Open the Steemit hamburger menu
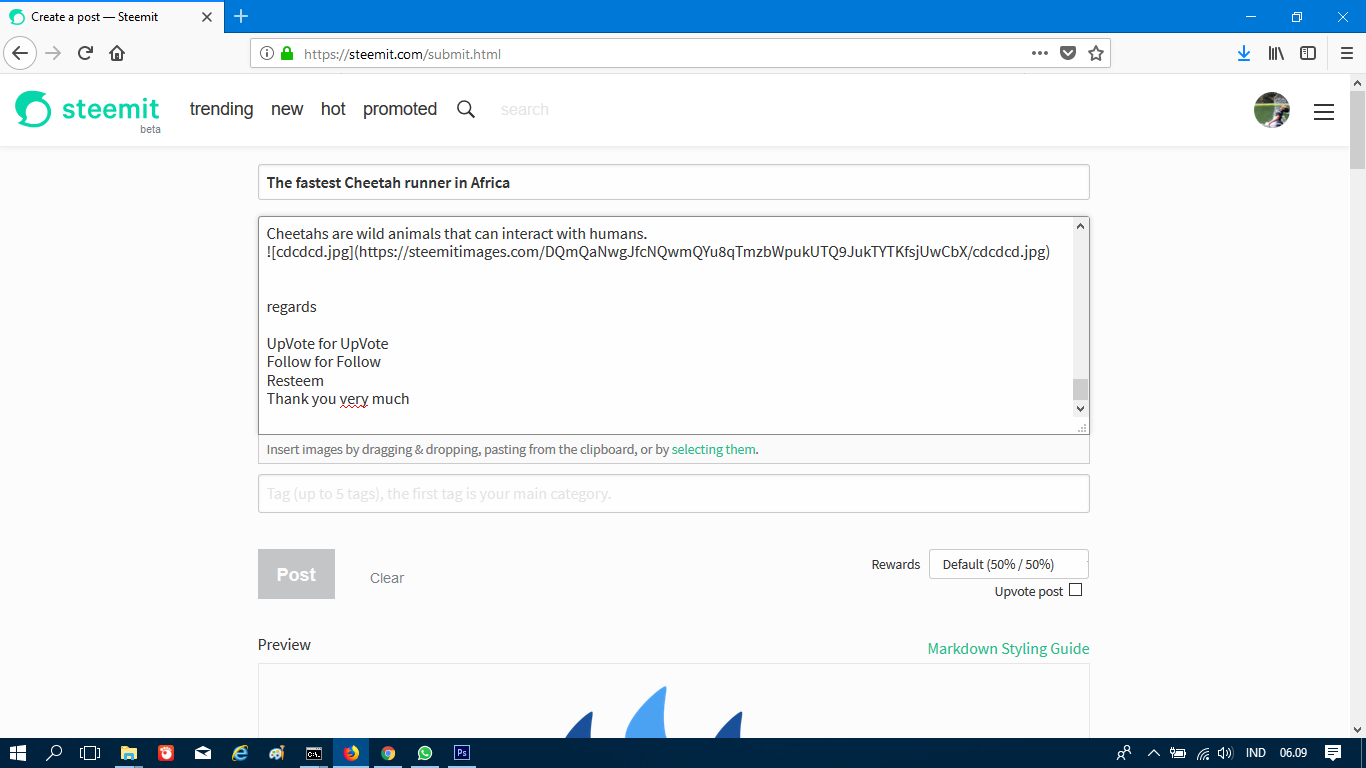 pos(1324,112)
